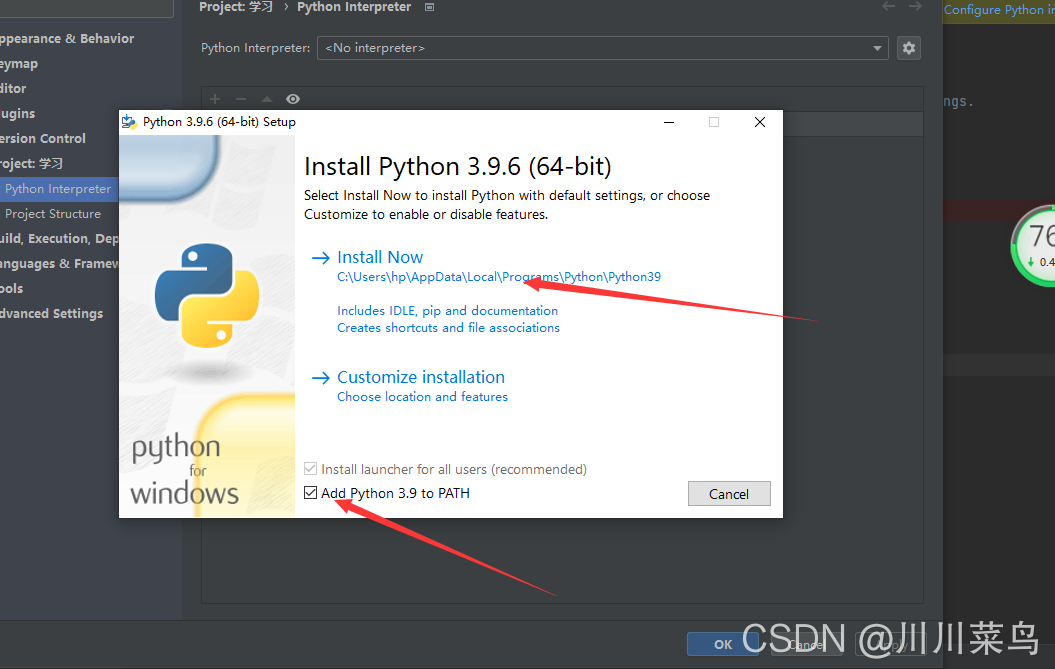Click Install Now to install Python

(380, 257)
